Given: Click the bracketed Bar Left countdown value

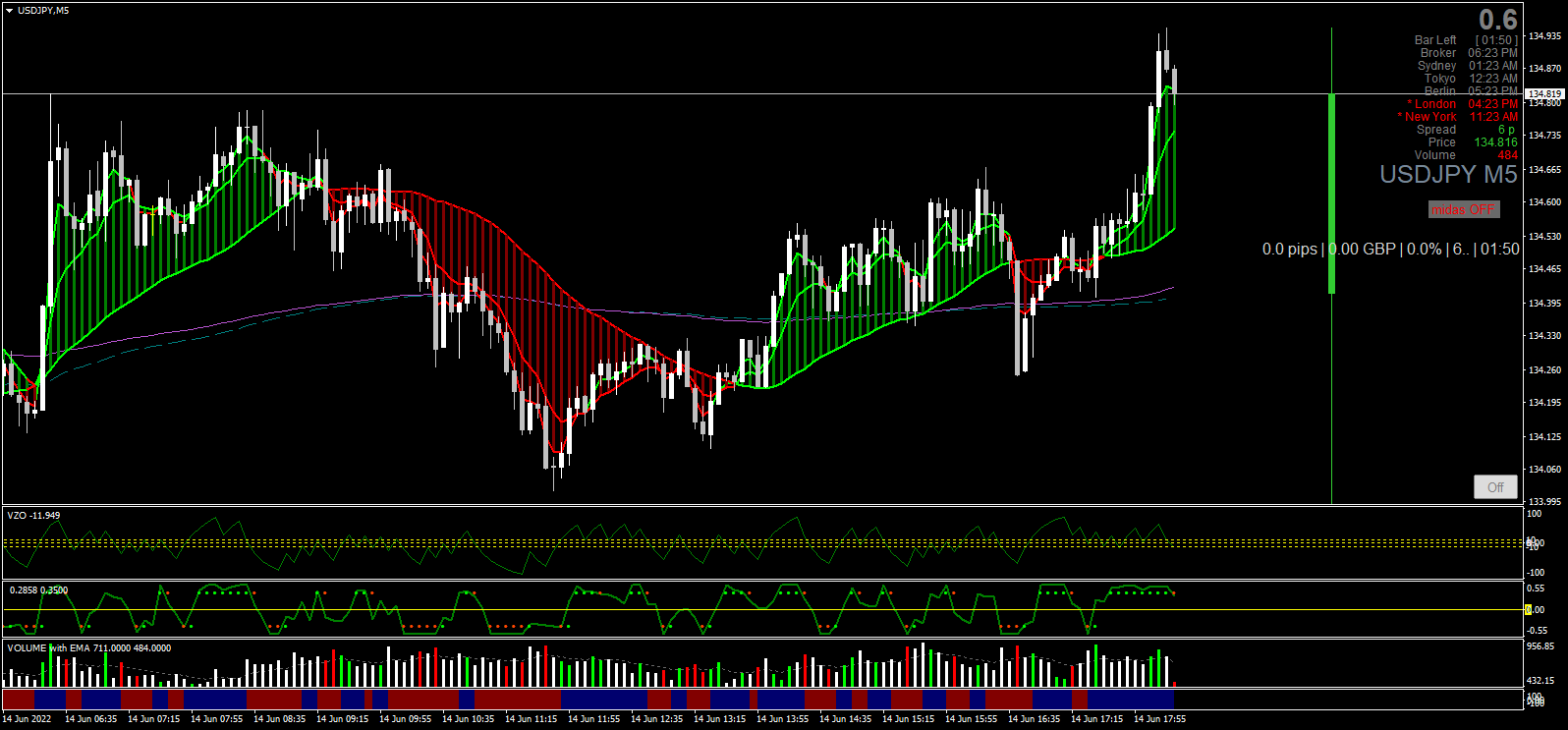Looking at the screenshot, I should coord(1496,40).
